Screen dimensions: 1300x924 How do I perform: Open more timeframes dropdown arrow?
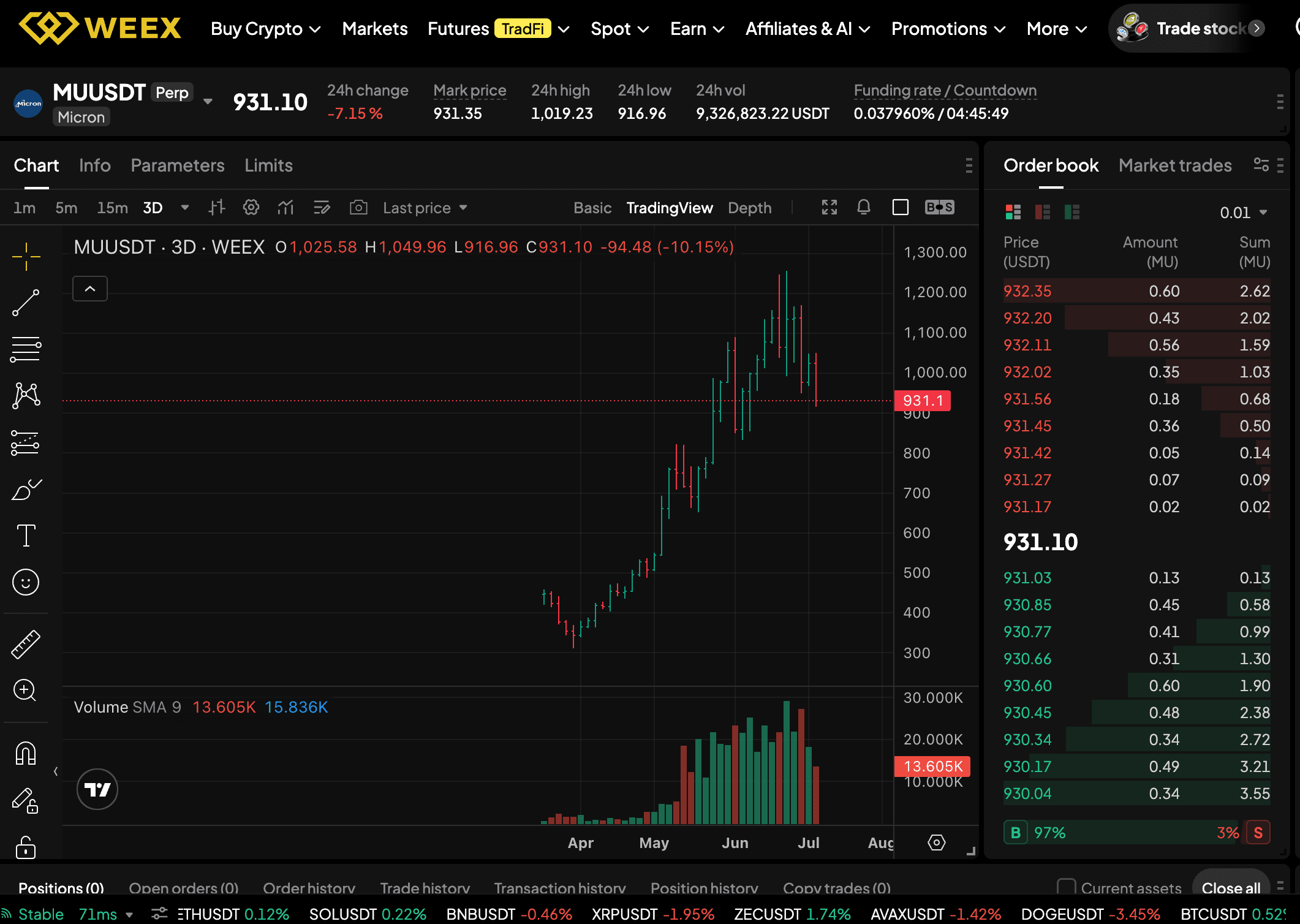pos(185,208)
